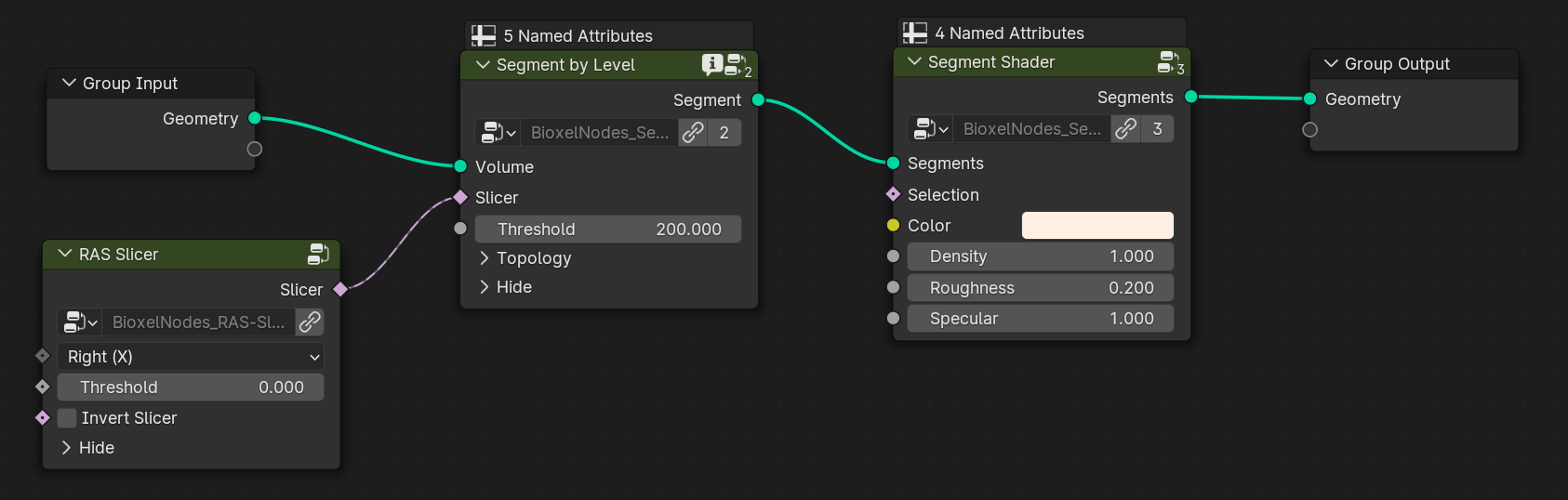
Task: Click the link icon in Segment by Level node
Action: click(693, 133)
